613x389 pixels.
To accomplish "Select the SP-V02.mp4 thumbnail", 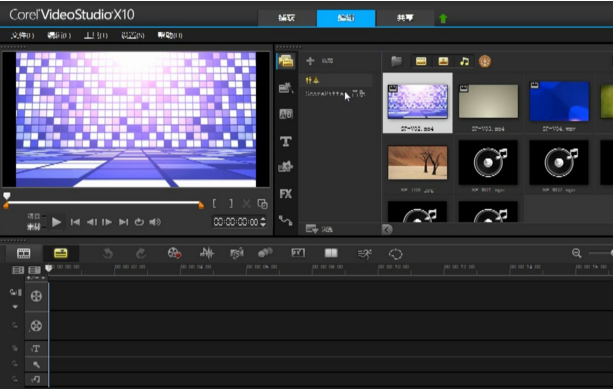I will coord(418,103).
